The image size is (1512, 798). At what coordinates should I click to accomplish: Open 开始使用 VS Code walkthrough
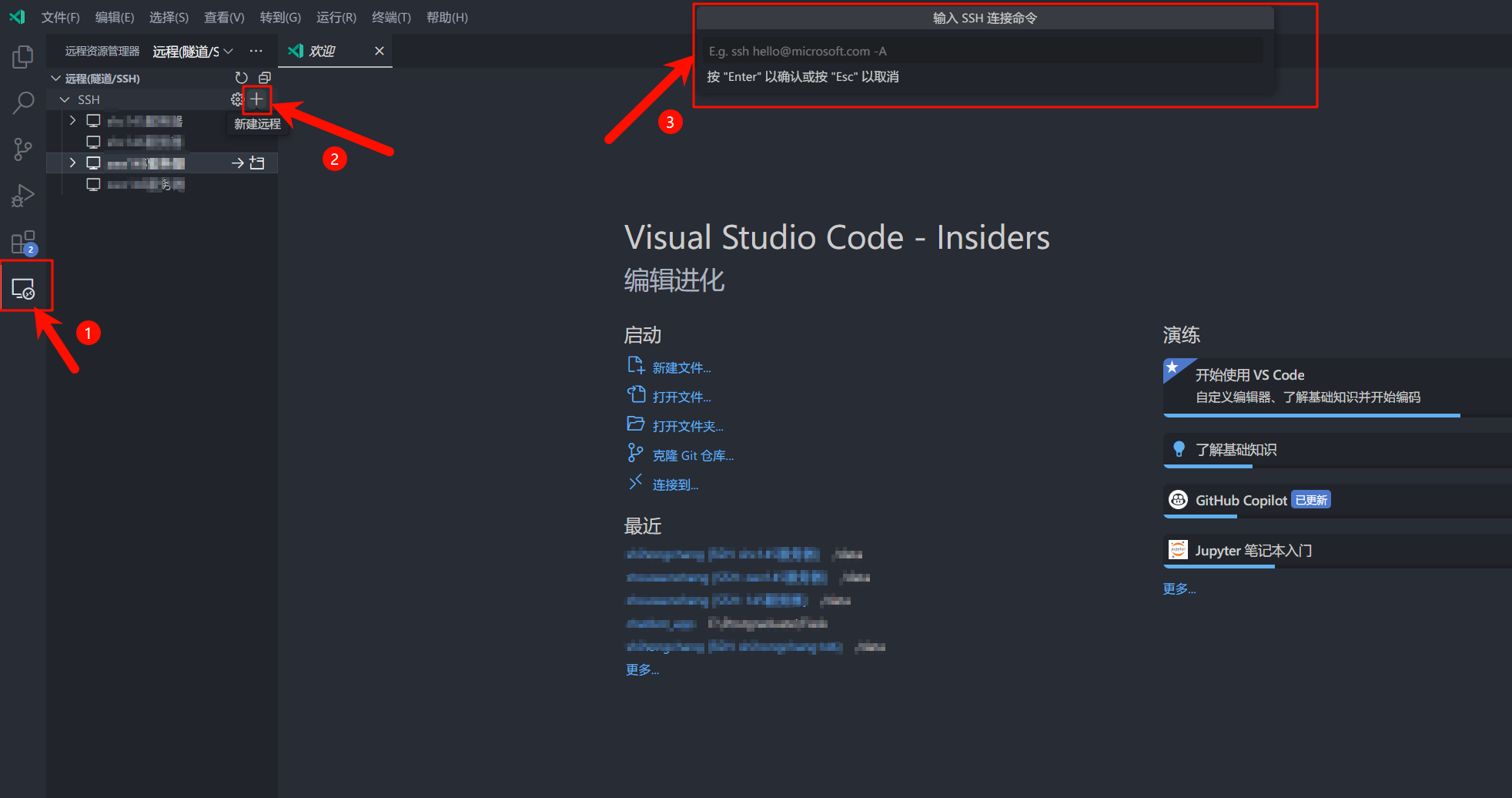click(1337, 387)
